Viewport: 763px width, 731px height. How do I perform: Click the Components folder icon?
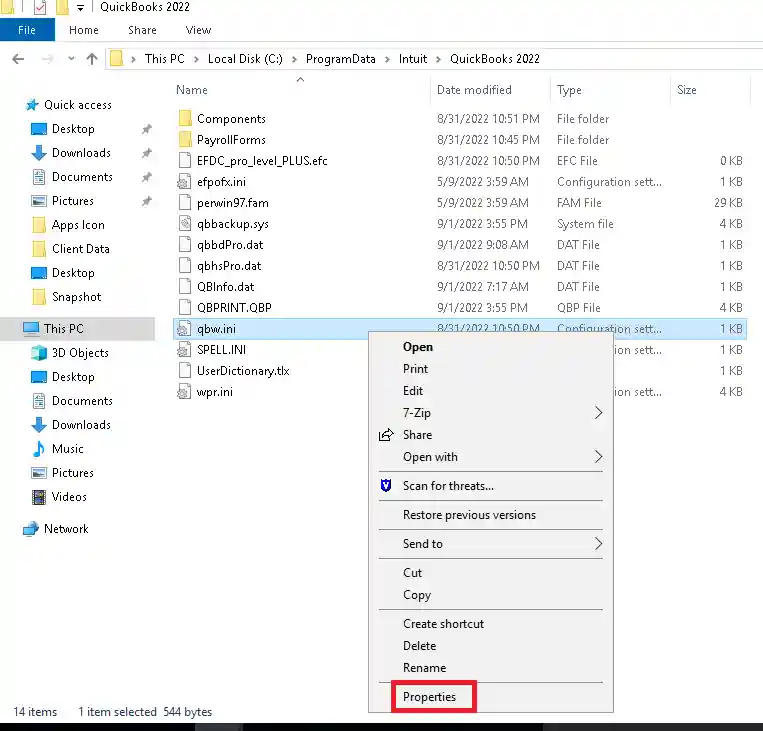point(185,119)
